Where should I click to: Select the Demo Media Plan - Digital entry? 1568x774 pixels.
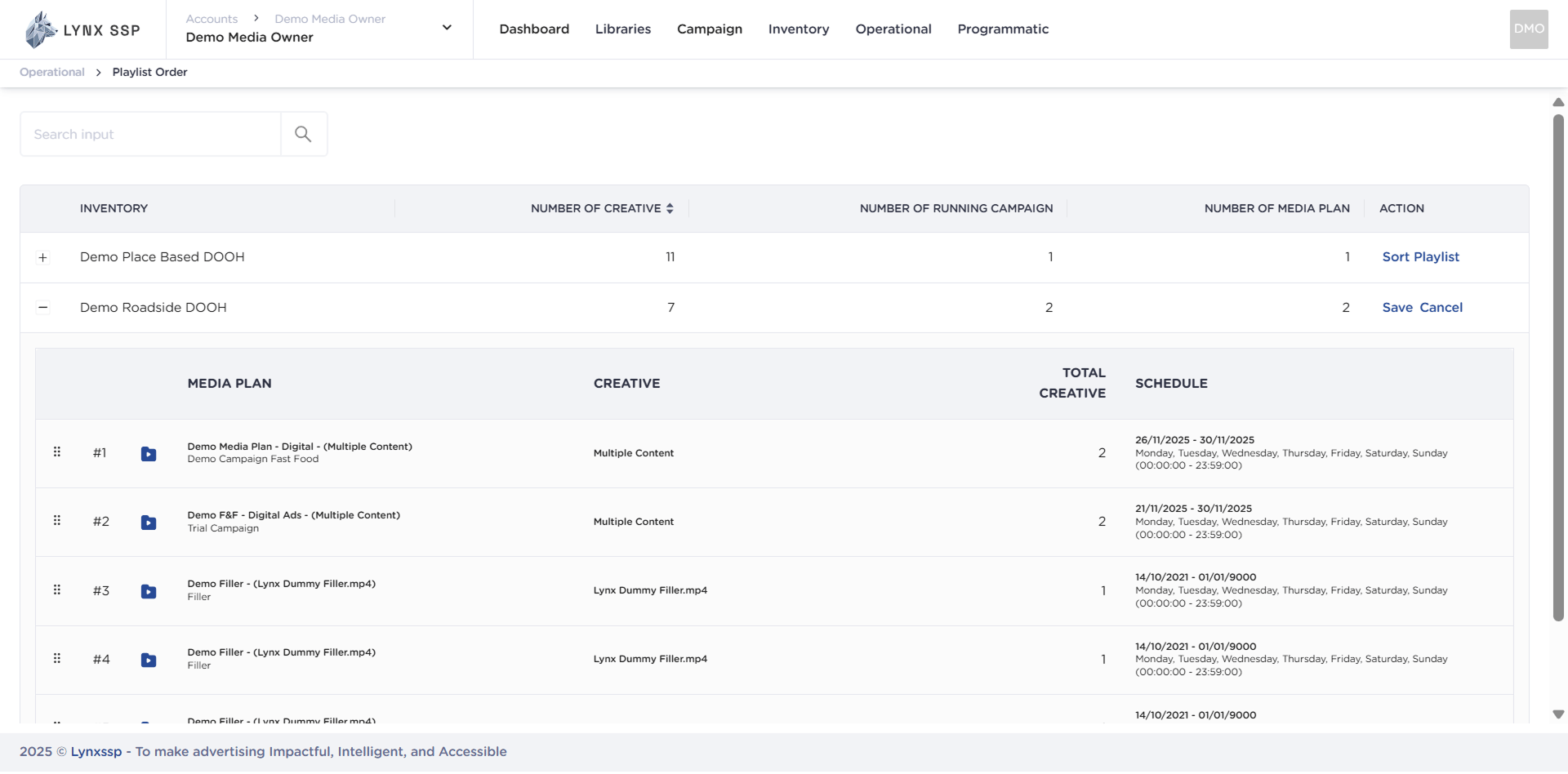click(300, 447)
